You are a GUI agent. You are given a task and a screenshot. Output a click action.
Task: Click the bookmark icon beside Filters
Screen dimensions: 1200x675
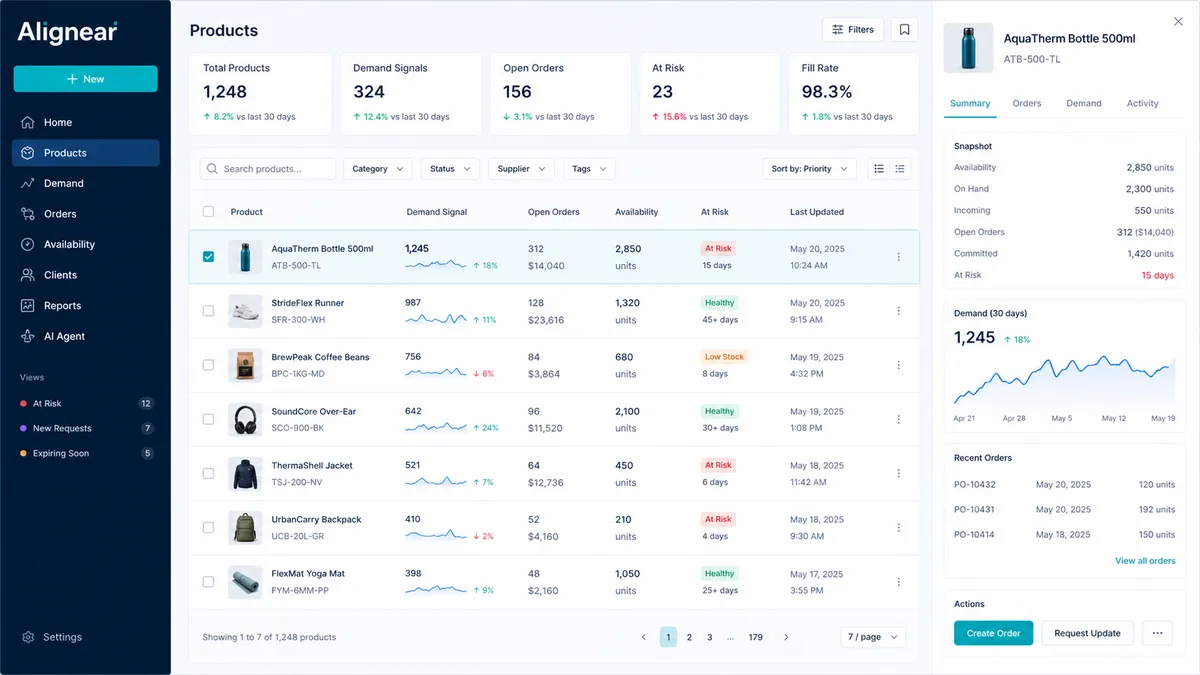pos(904,30)
